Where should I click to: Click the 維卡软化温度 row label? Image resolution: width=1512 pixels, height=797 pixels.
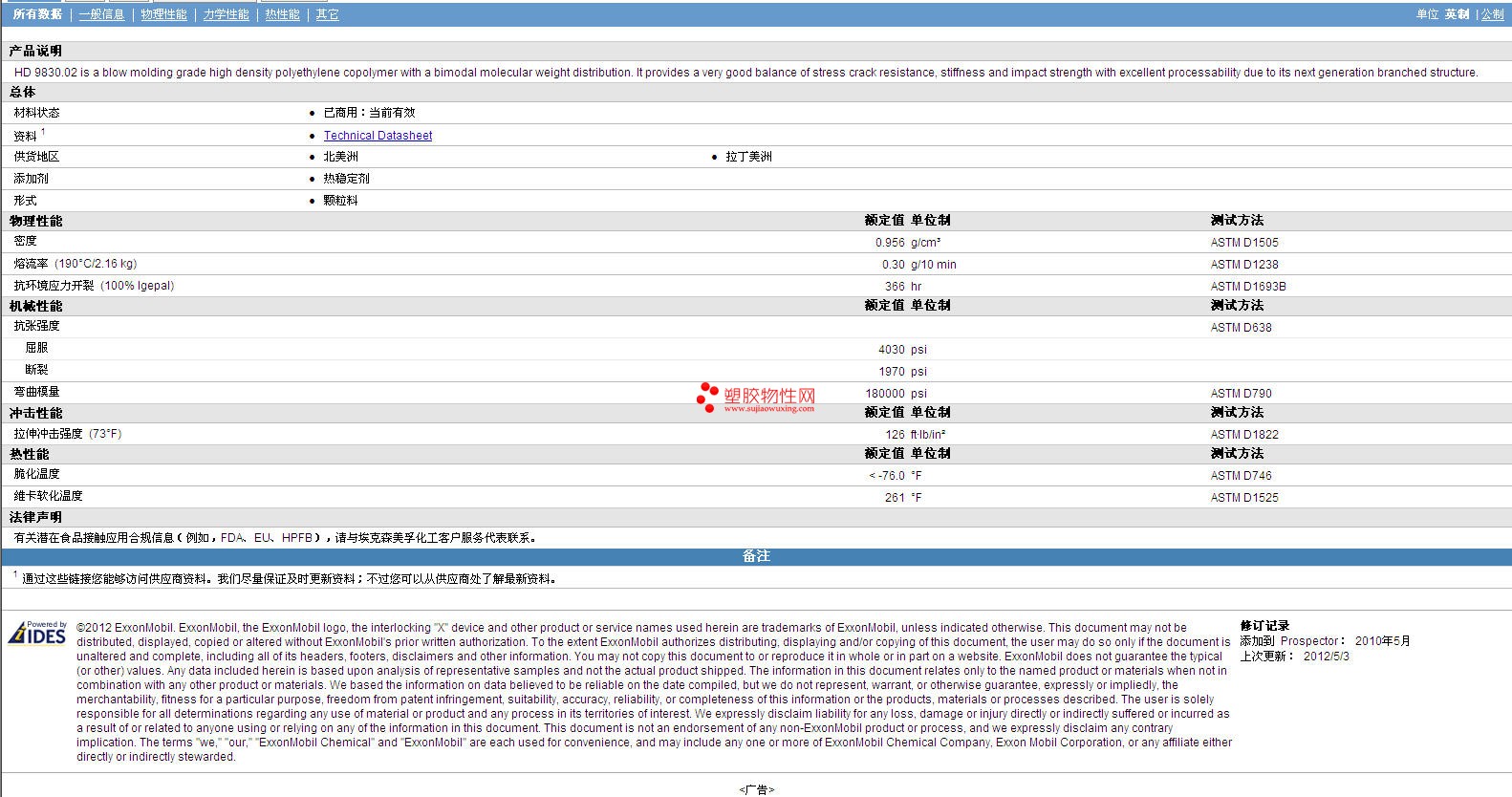[x=48, y=496]
